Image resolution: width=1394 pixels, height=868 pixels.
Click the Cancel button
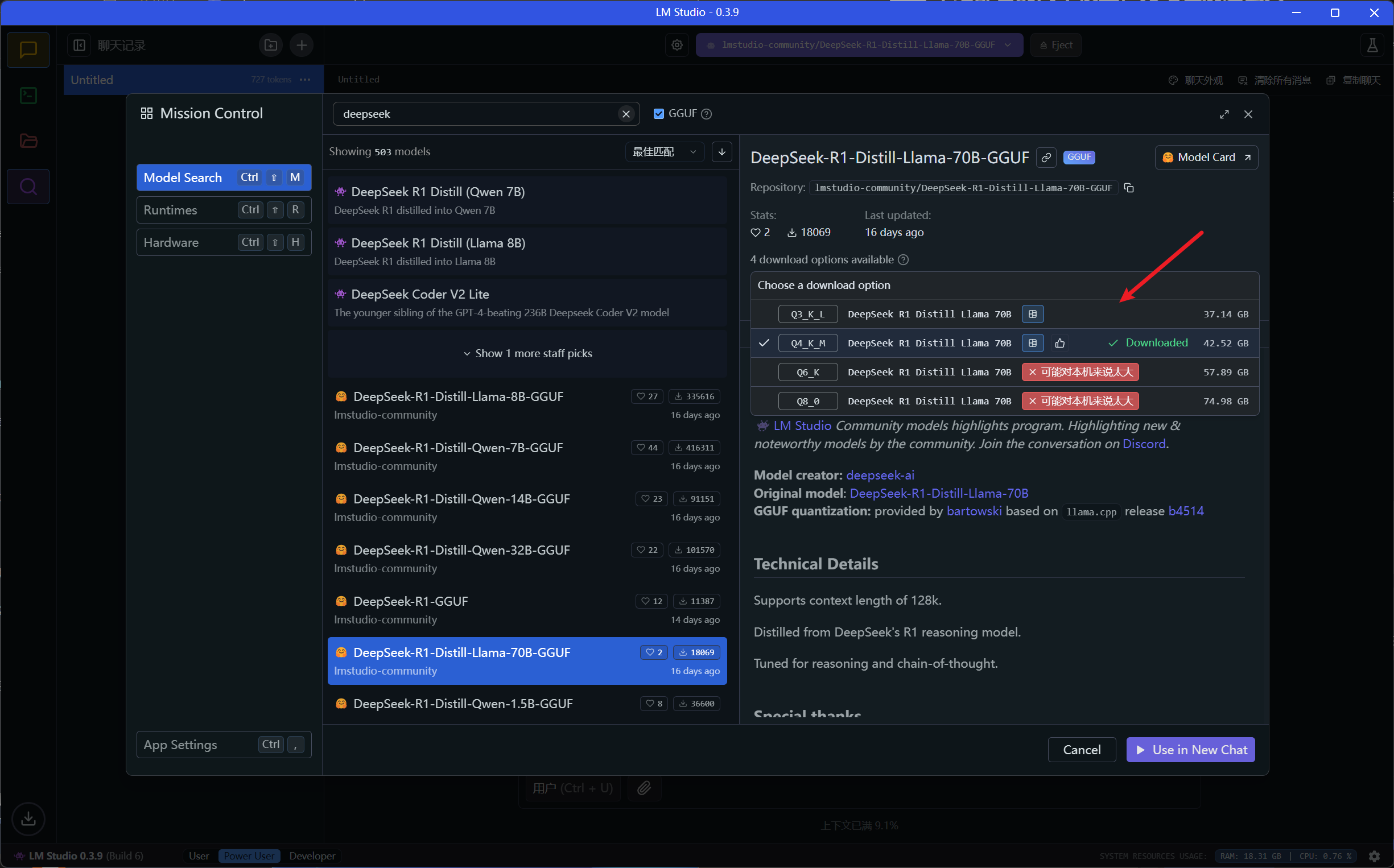pos(1082,750)
